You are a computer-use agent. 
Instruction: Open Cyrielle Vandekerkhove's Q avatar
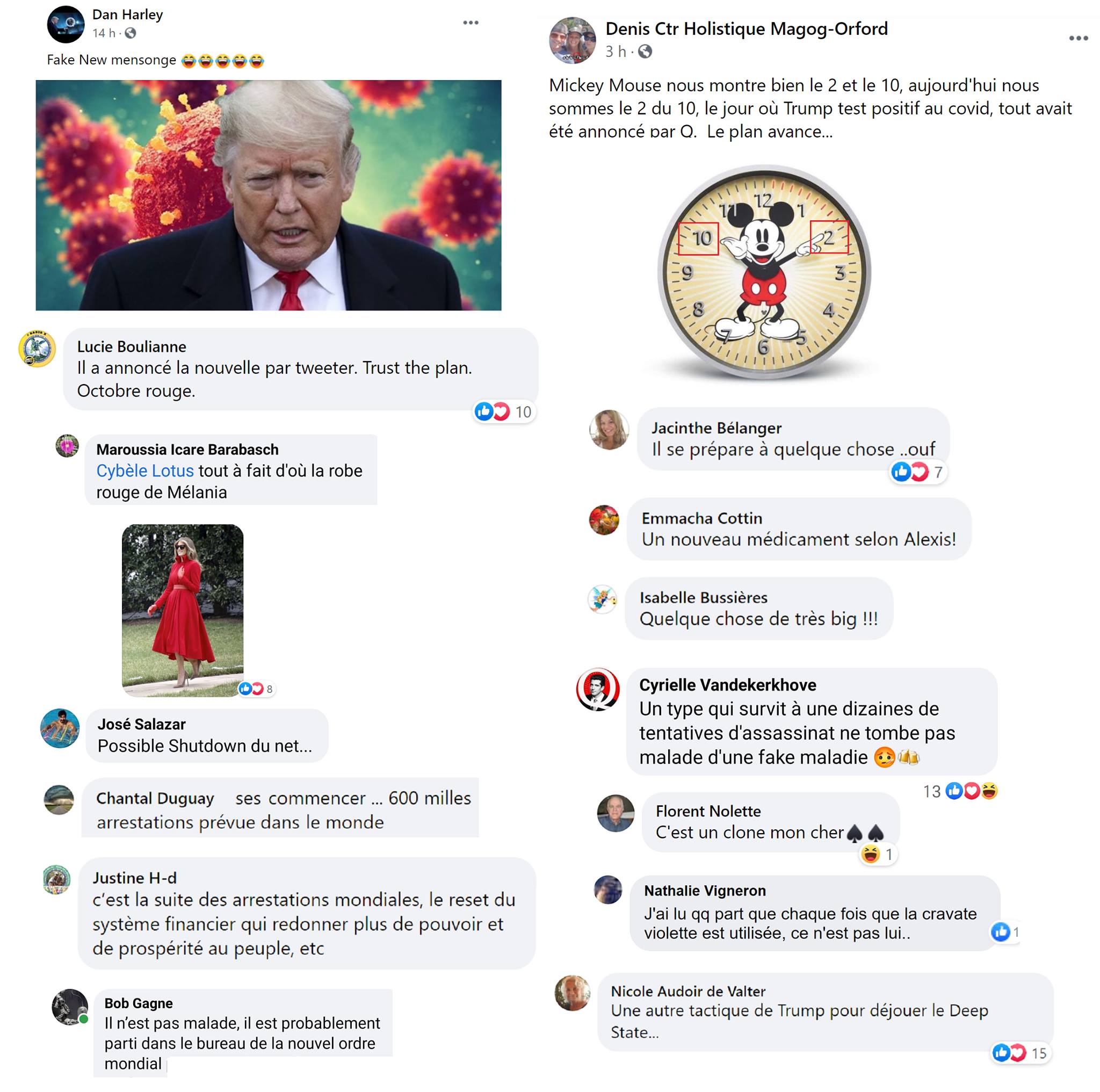[x=597, y=690]
